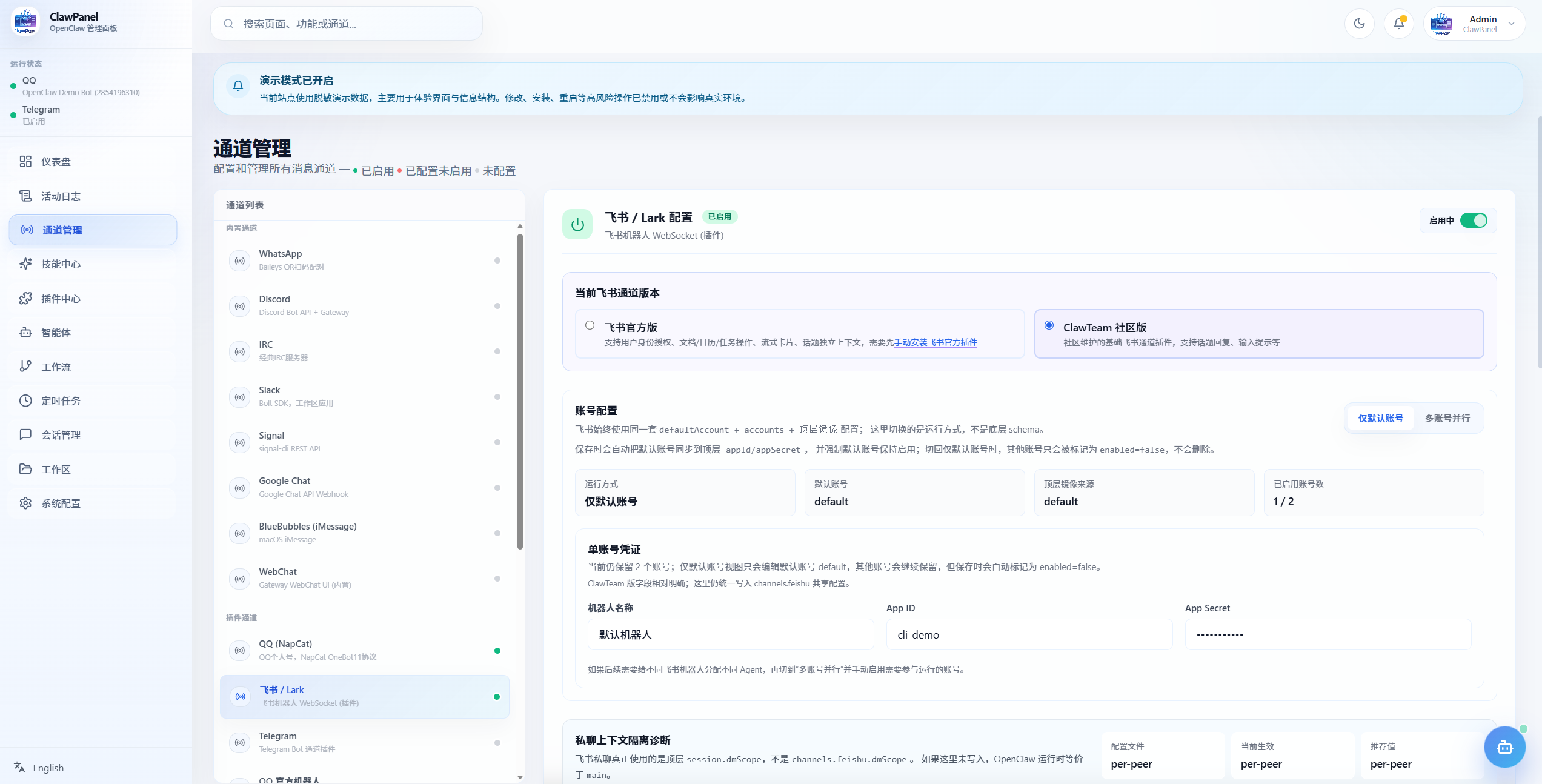Select 仅默认账号 tab

pyautogui.click(x=1380, y=418)
